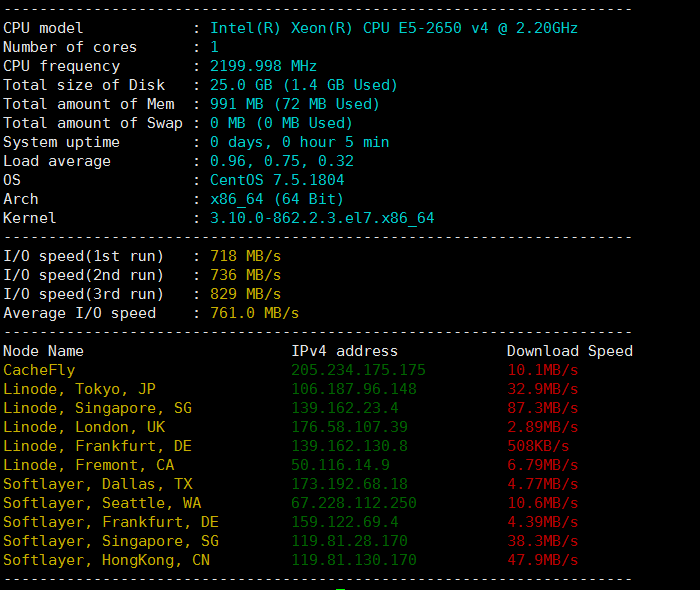Click the Linode, Tokyo, JP IP address
This screenshot has height=590, width=700.
353,389
